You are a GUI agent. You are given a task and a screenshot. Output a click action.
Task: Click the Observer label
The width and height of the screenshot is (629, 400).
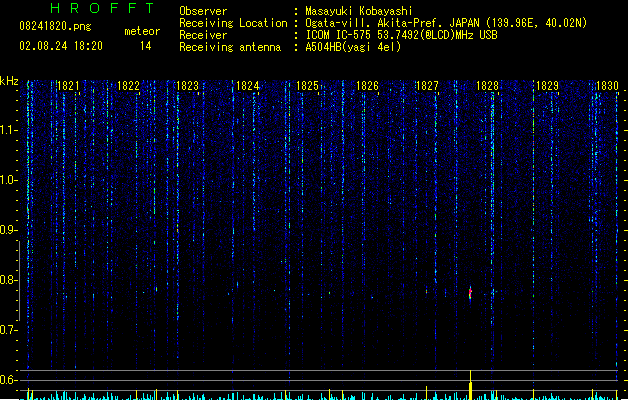pyautogui.click(x=203, y=11)
